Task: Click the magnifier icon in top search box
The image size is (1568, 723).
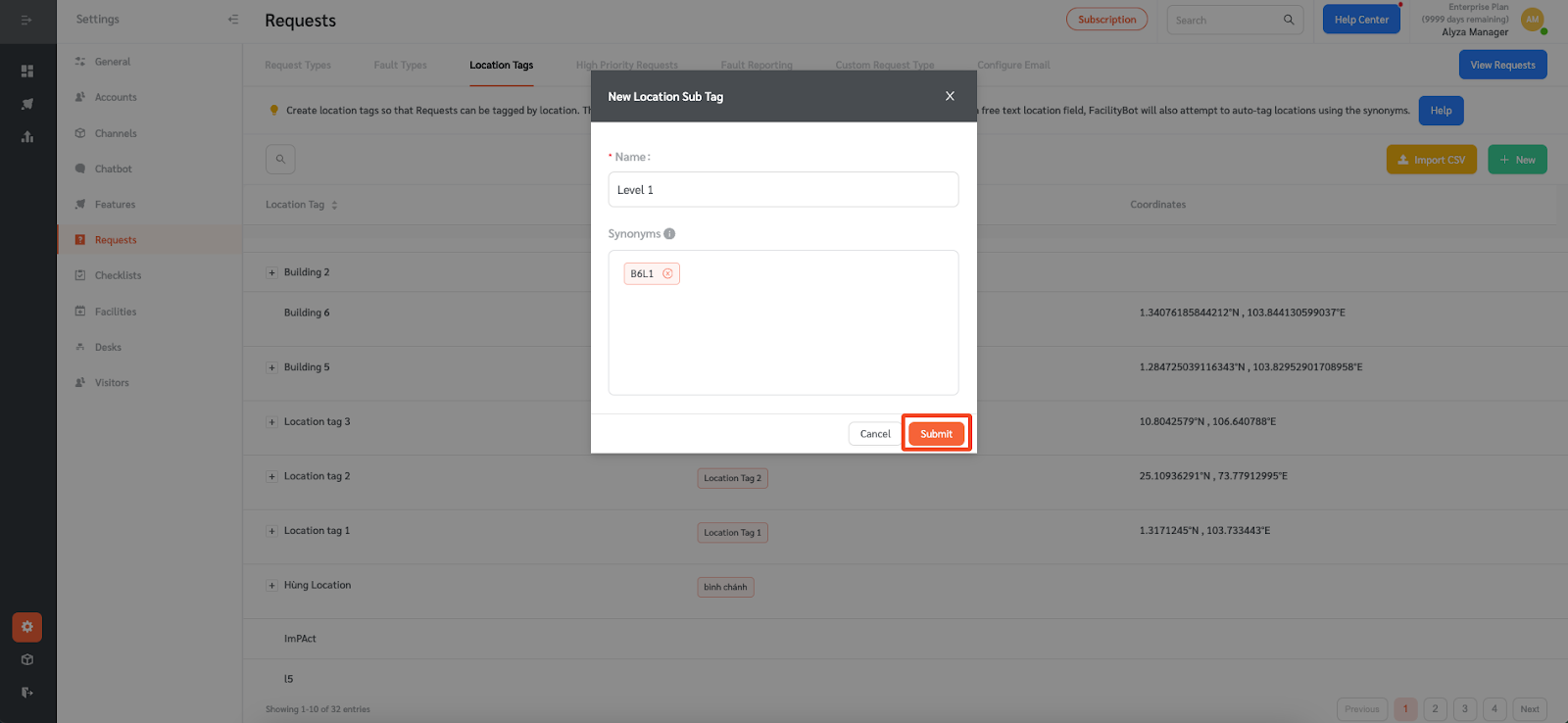Action: click(1289, 20)
